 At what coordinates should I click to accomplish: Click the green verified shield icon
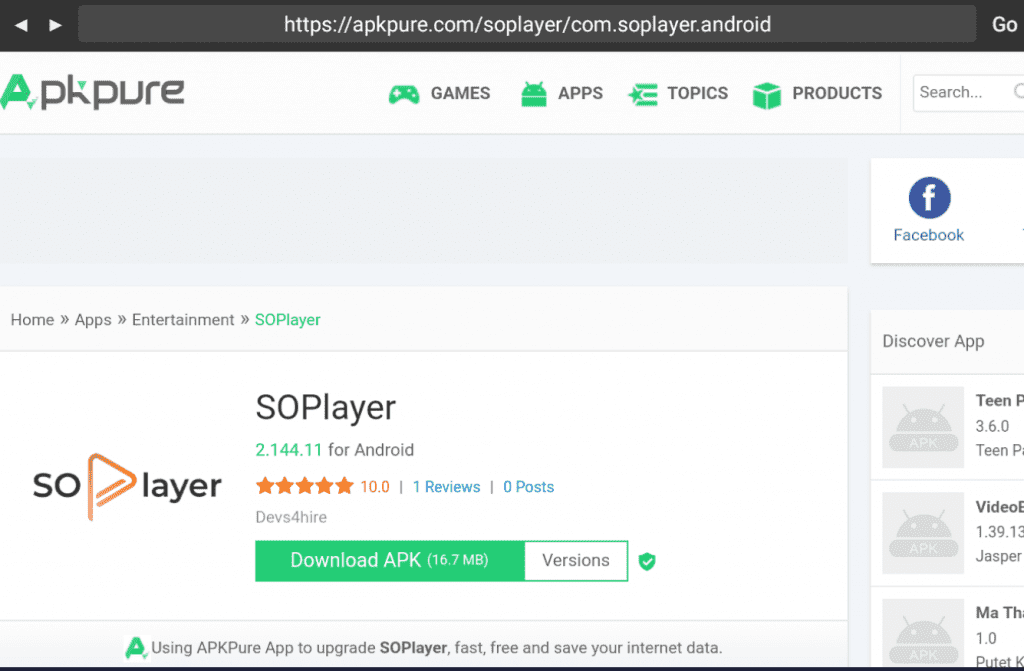point(647,561)
